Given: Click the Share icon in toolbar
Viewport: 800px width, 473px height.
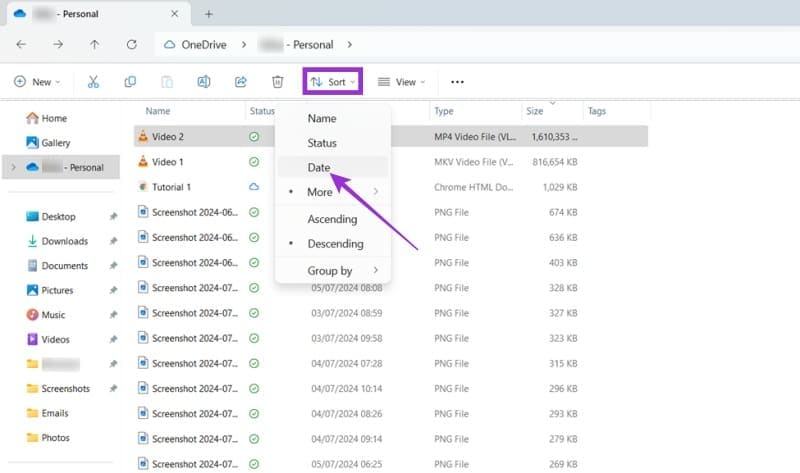Looking at the screenshot, I should (x=240, y=82).
